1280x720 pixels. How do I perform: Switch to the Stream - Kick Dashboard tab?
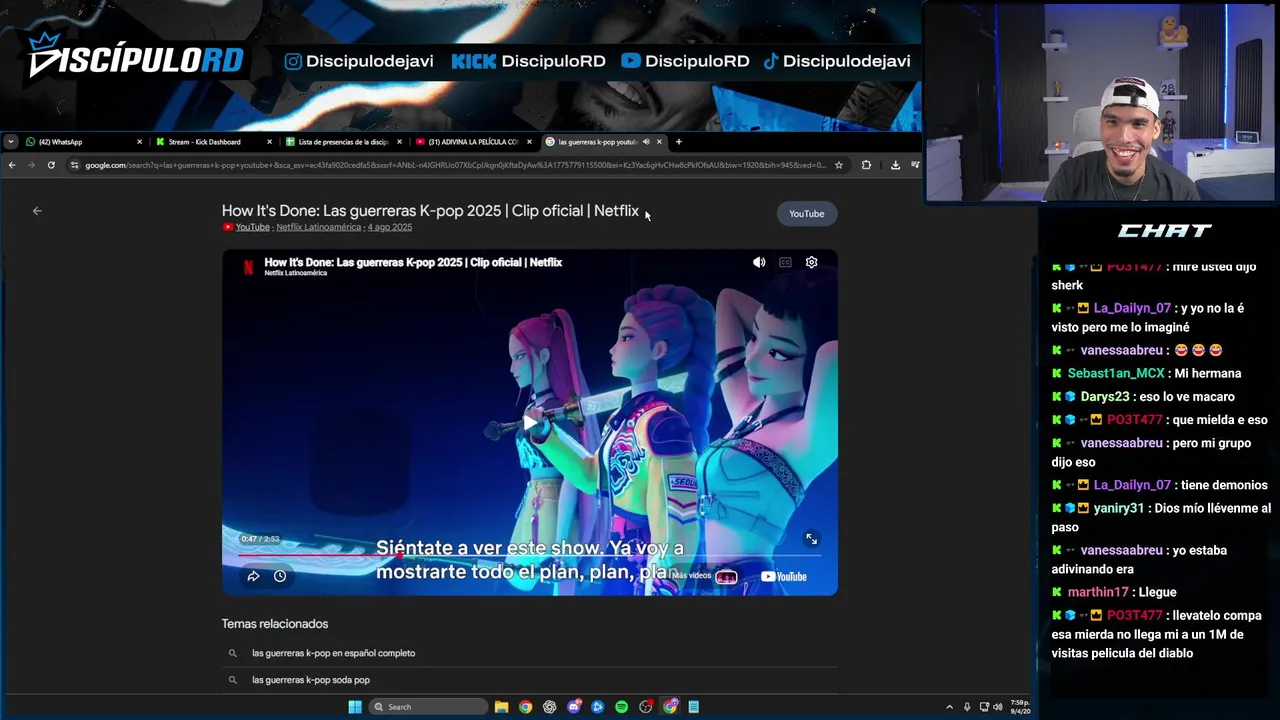coord(212,142)
